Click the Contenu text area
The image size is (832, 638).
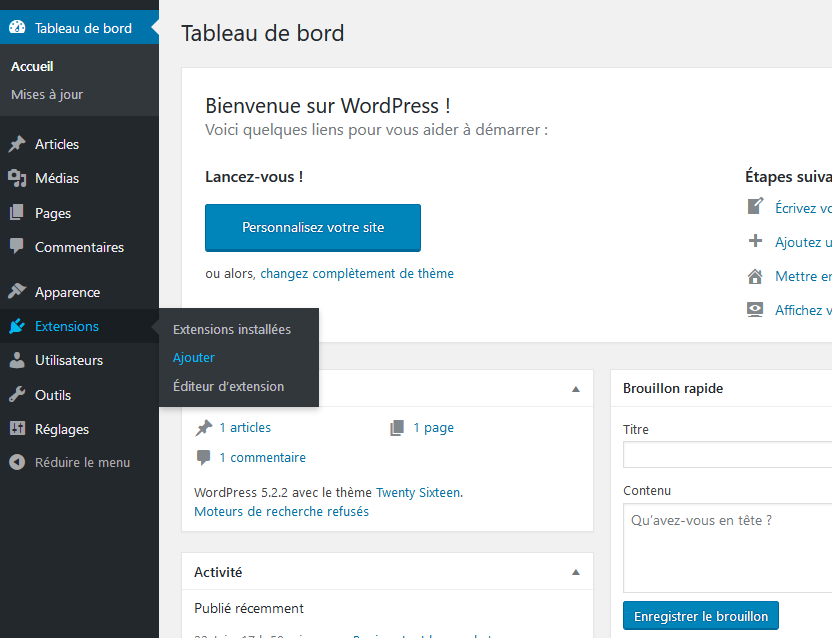click(727, 548)
